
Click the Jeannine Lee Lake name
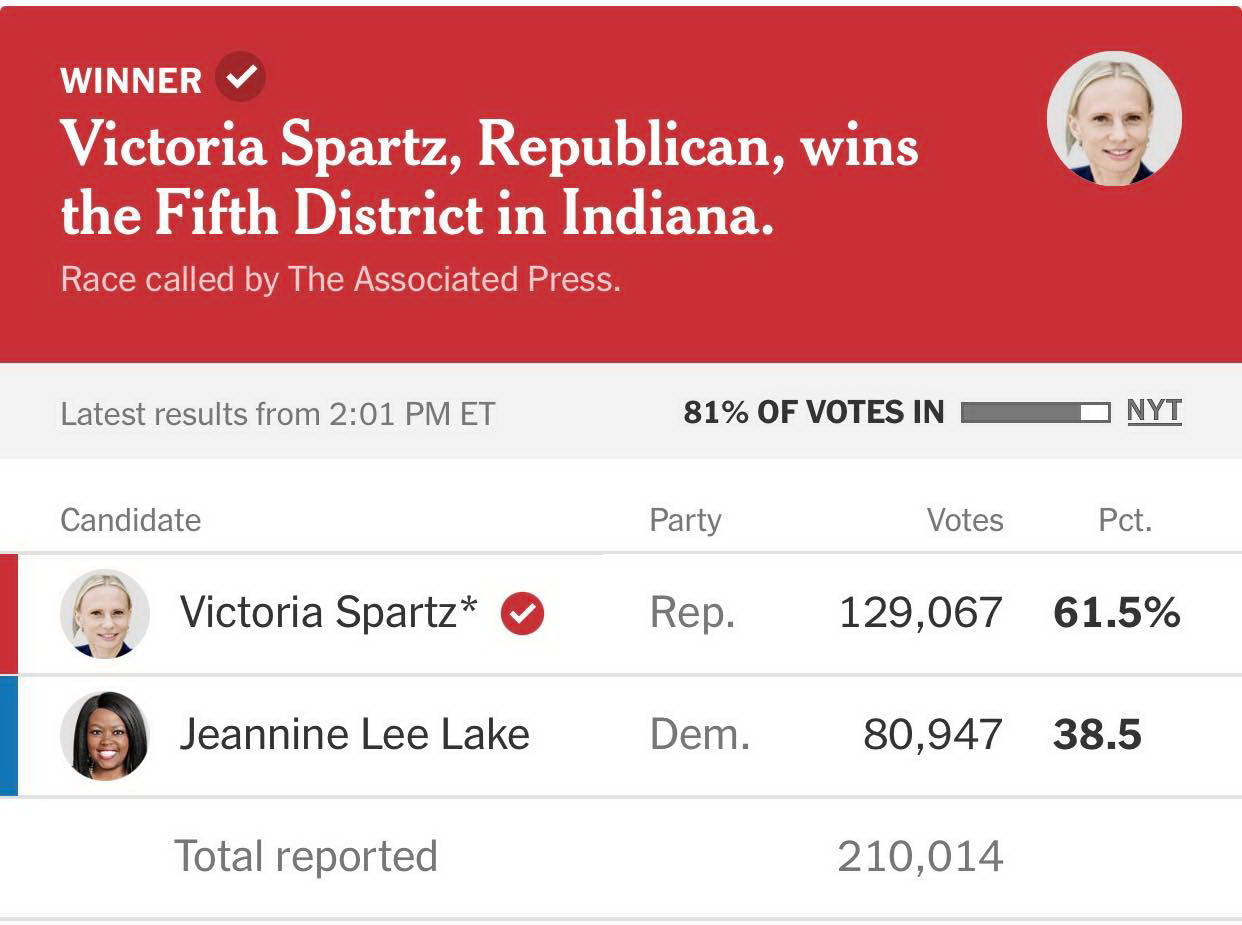354,735
